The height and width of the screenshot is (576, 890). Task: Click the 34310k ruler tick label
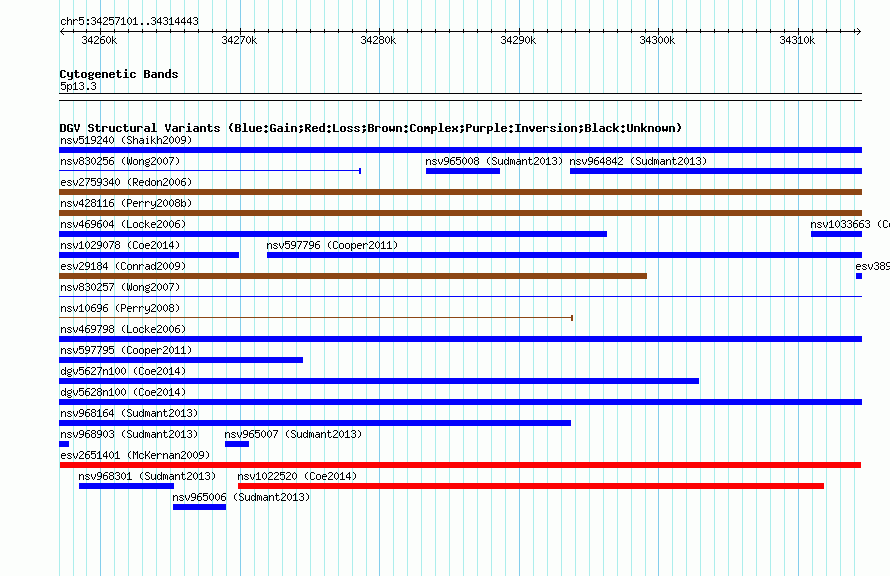(797, 40)
